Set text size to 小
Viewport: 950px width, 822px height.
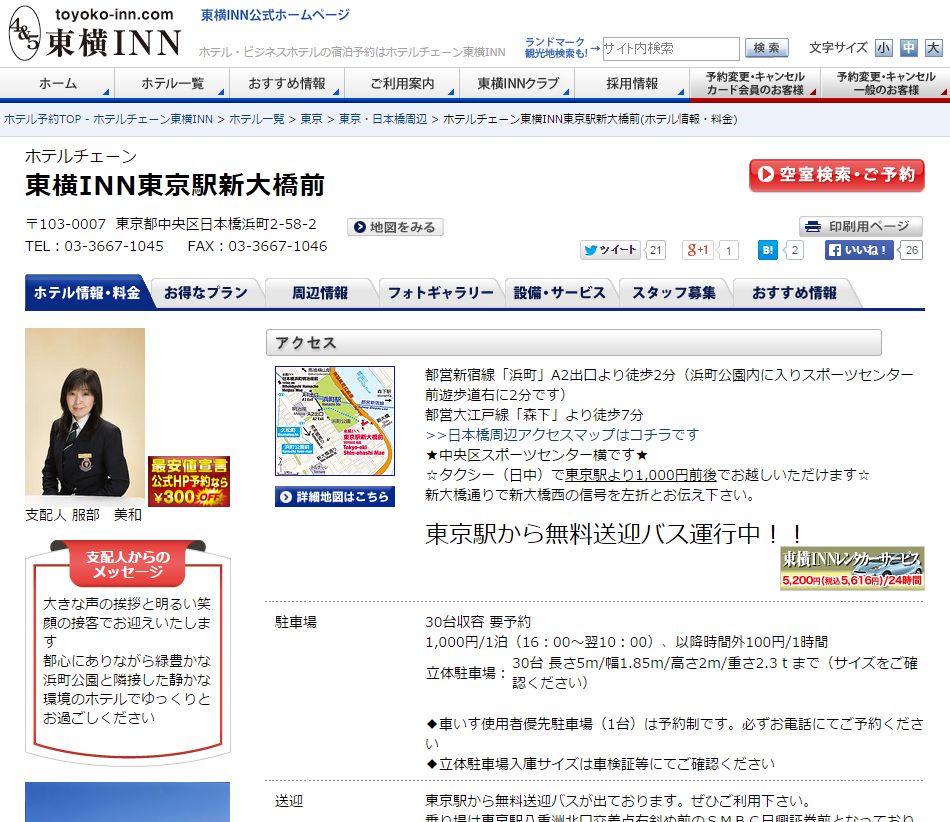tap(883, 48)
